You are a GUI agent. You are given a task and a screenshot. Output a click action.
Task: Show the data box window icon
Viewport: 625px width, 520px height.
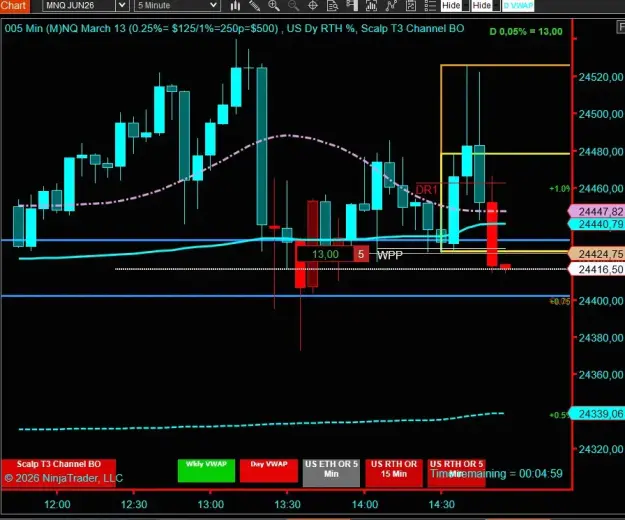tap(332, 6)
